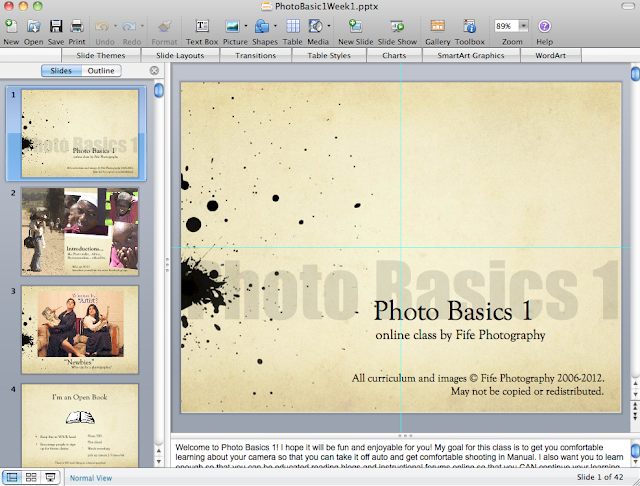
Task: Close the slides pane
Action: click(154, 71)
